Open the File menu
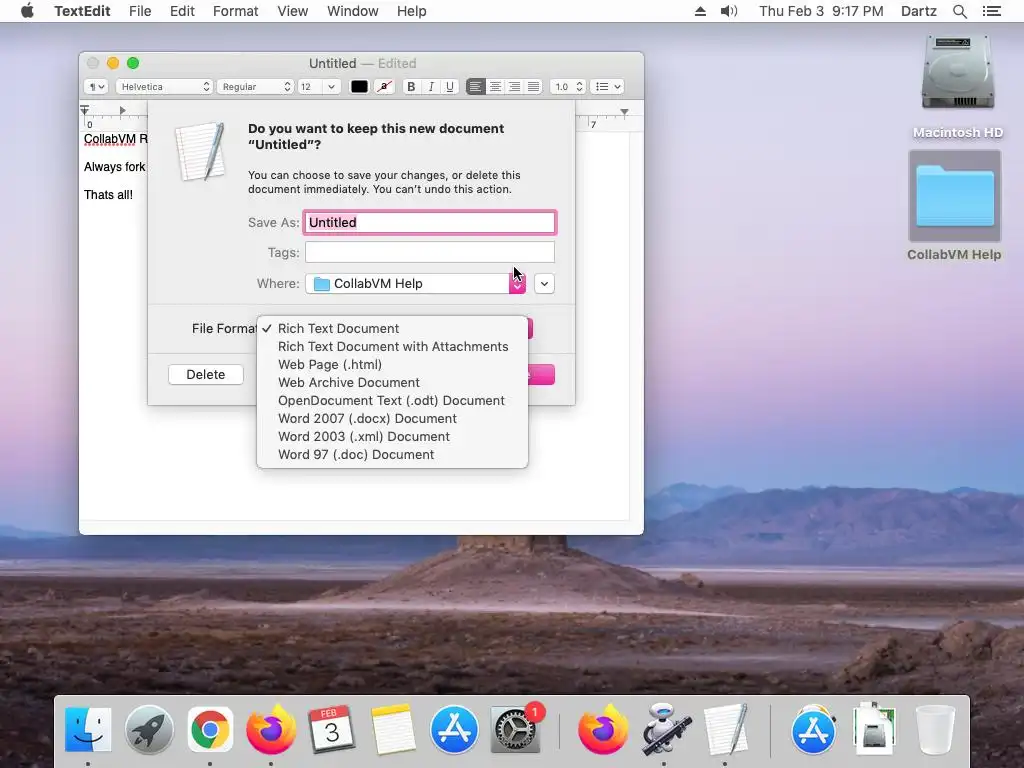The width and height of the screenshot is (1024, 768). pyautogui.click(x=140, y=11)
